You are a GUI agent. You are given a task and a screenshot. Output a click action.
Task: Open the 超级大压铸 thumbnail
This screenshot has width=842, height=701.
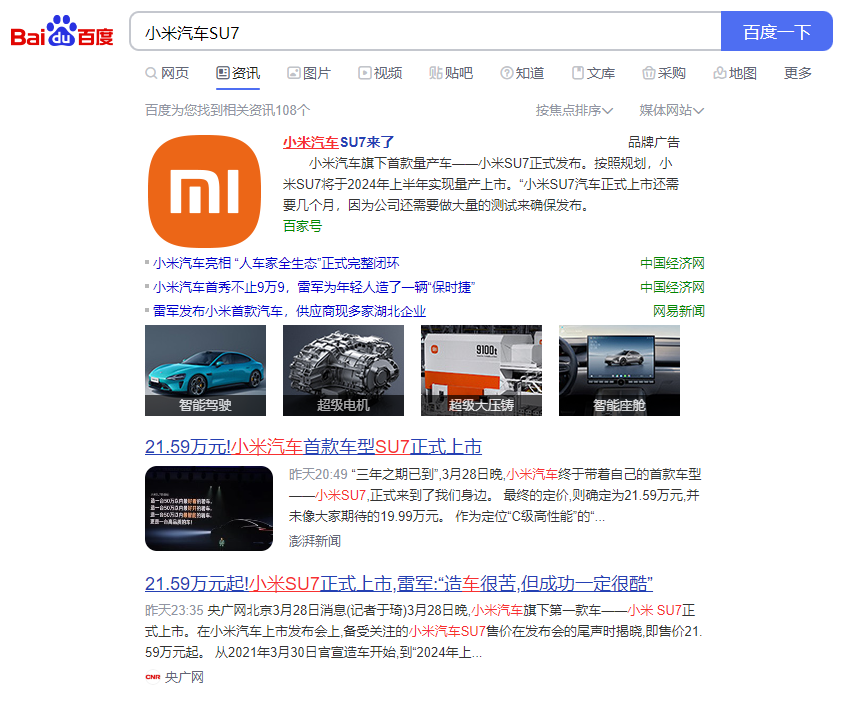point(481,370)
